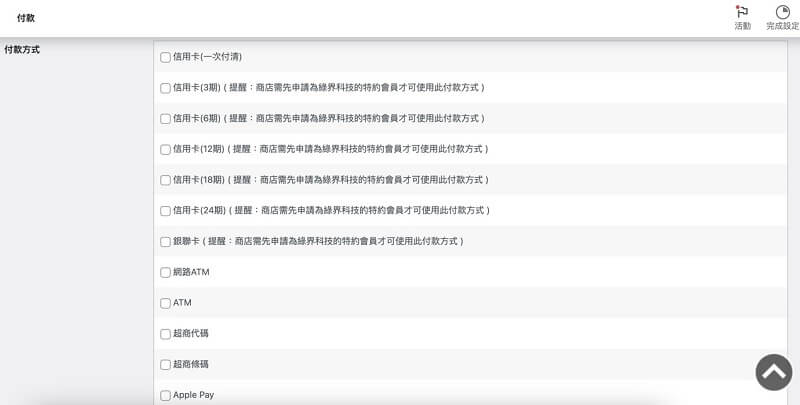
Task: Click the 銀聯卡 reminder text
Action: (x=333, y=241)
